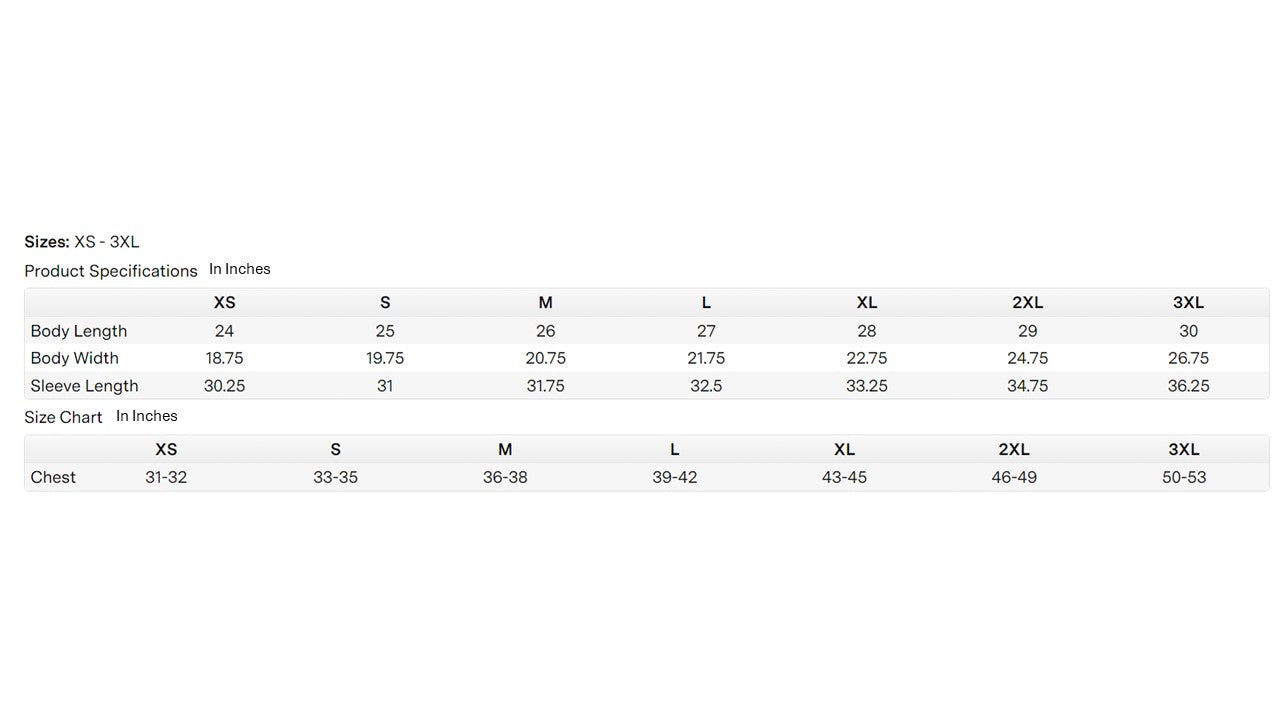1280x720 pixels.
Task: Click the Chest row label
Action: coord(53,477)
